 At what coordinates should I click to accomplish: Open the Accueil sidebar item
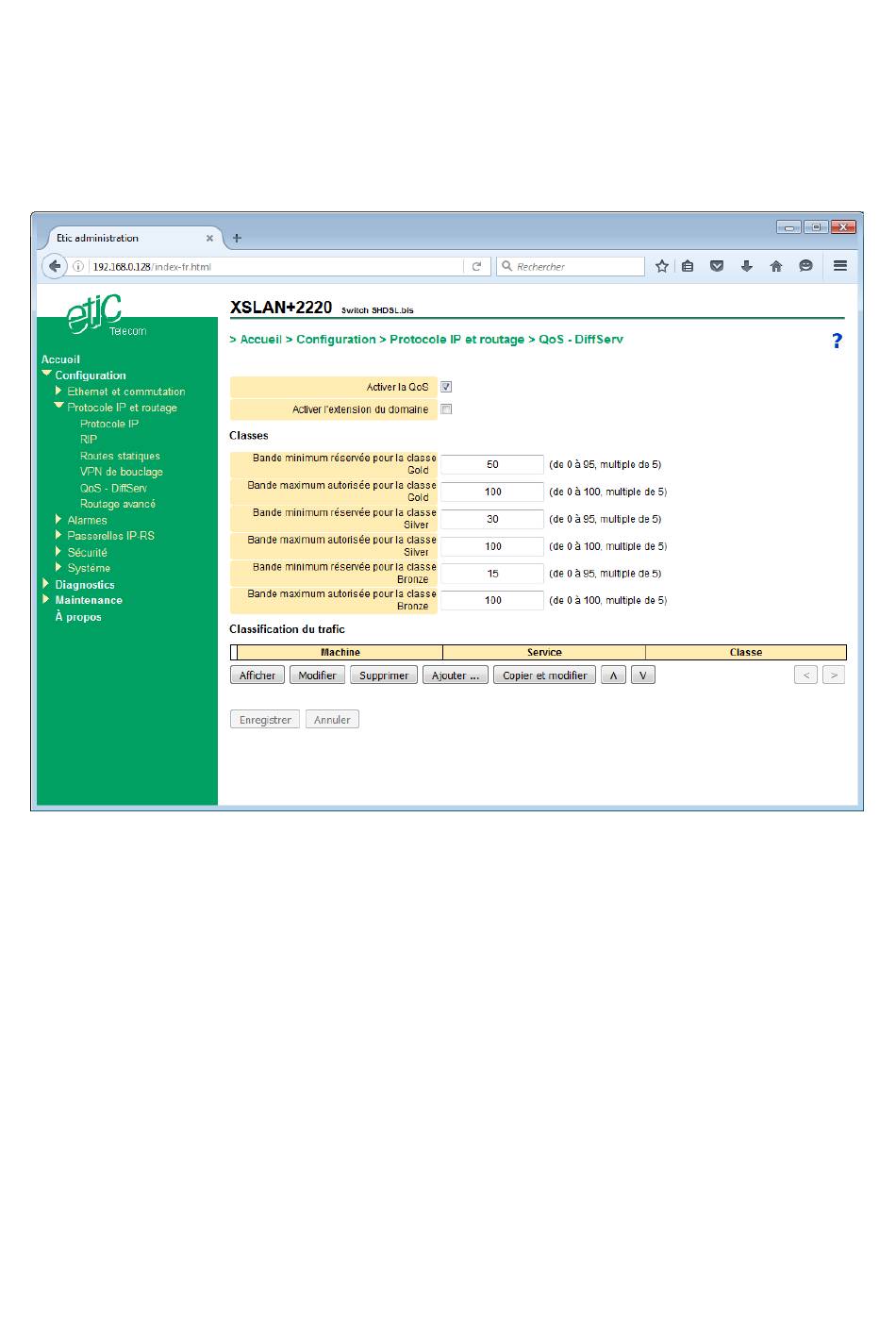[60, 359]
